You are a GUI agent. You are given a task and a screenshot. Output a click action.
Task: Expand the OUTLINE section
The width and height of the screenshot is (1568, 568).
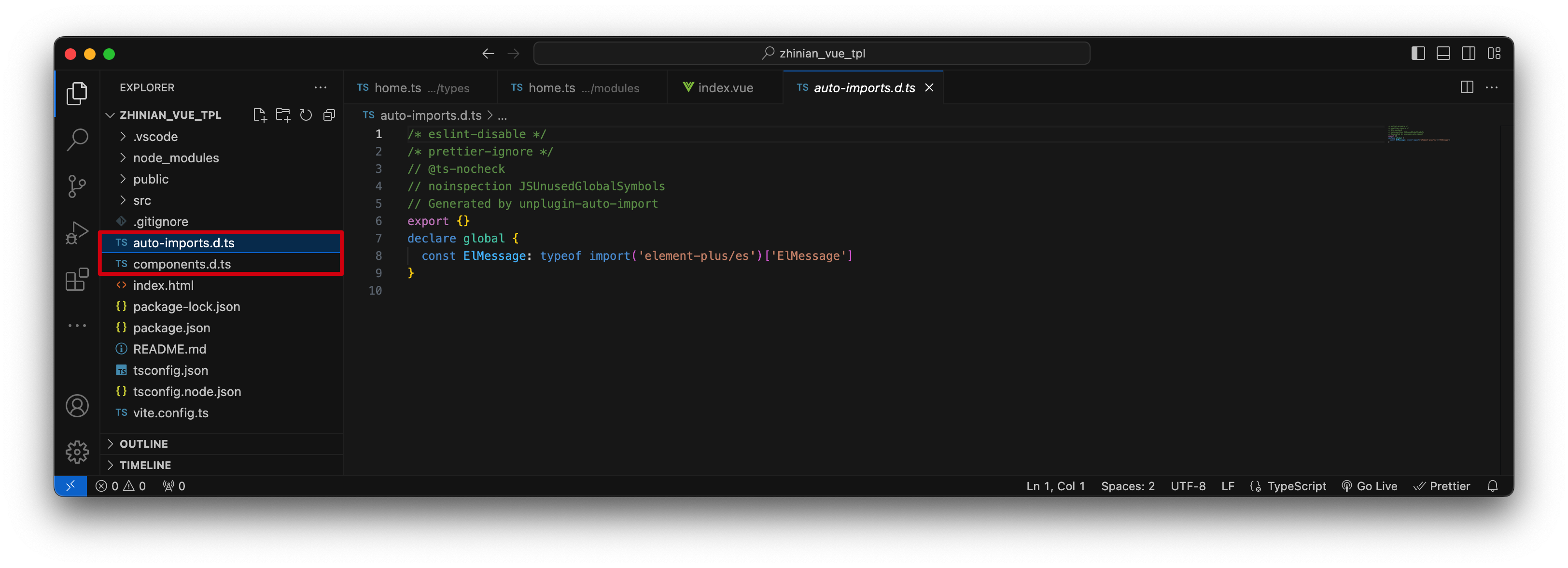223,444
